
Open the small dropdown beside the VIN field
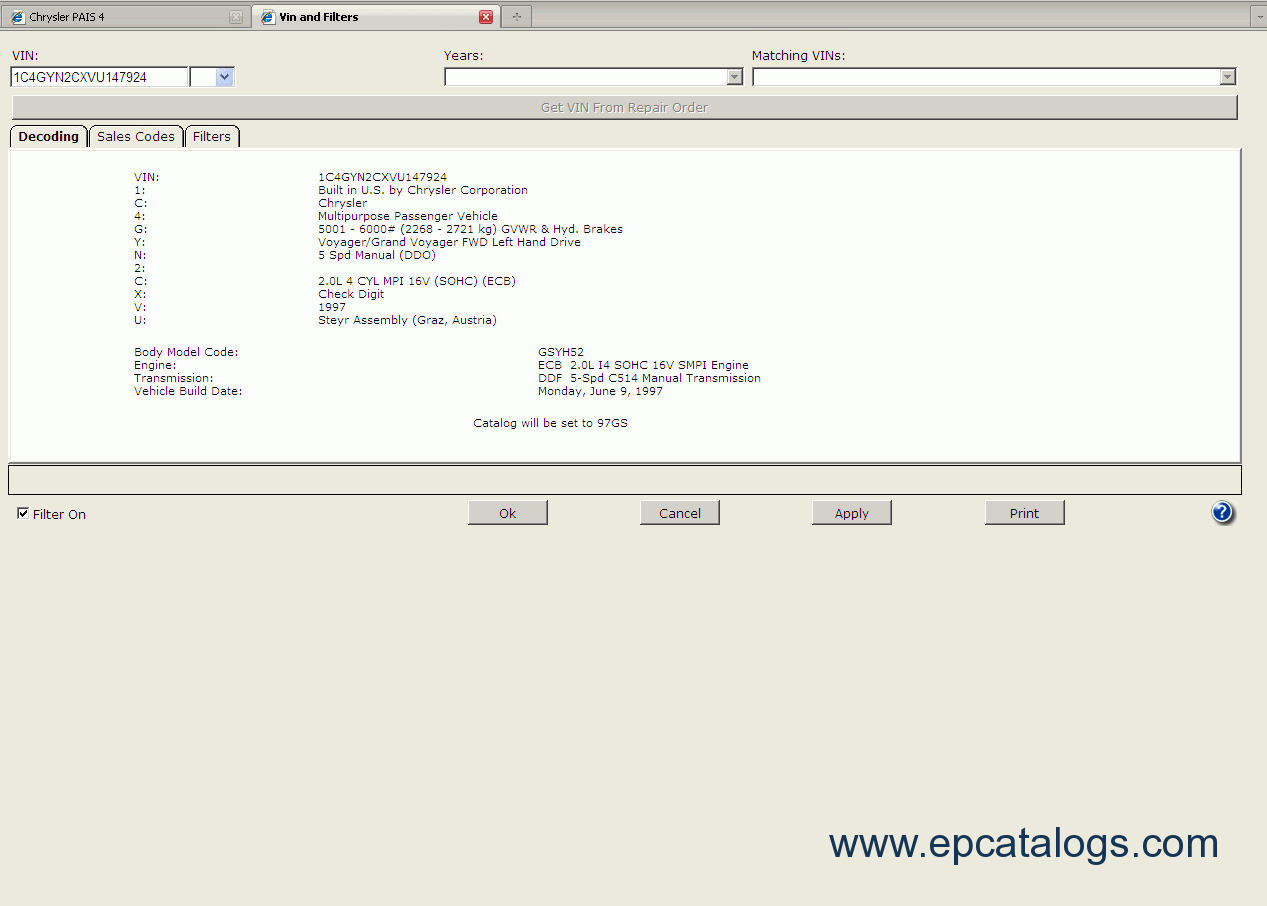[224, 77]
